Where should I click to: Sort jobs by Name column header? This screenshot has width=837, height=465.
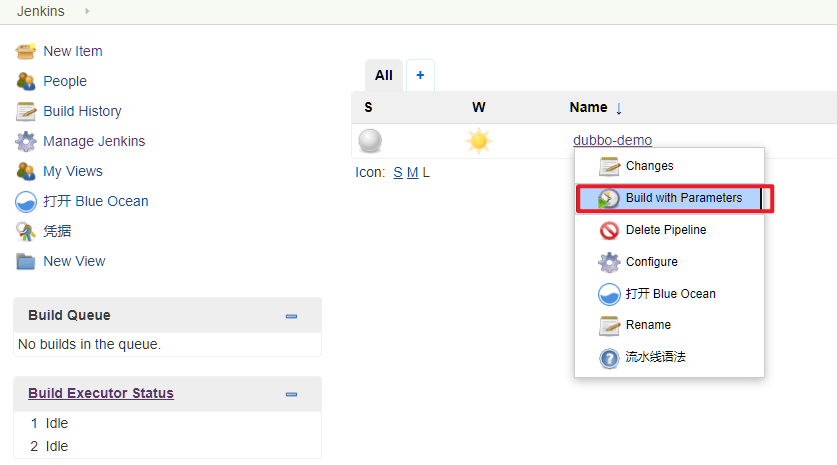[x=595, y=107]
